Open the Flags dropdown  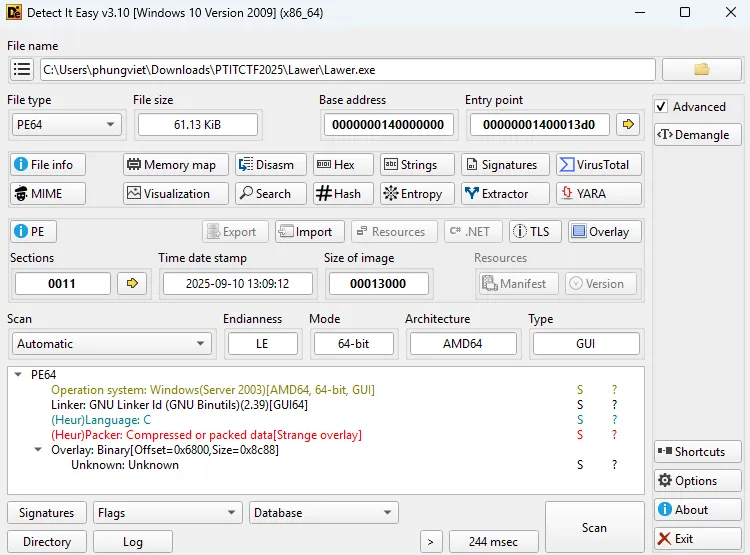click(x=167, y=513)
